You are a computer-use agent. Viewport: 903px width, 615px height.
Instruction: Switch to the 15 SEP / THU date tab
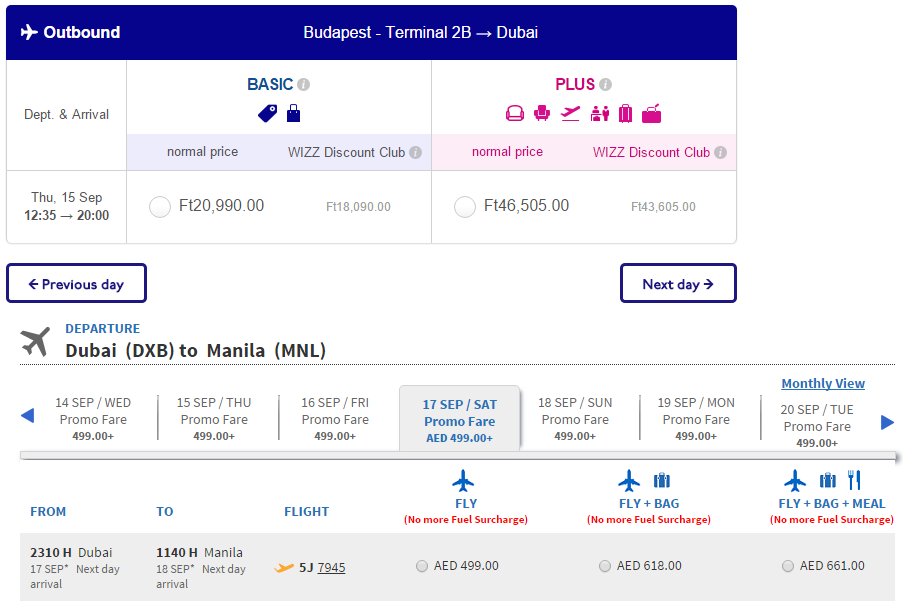(214, 419)
